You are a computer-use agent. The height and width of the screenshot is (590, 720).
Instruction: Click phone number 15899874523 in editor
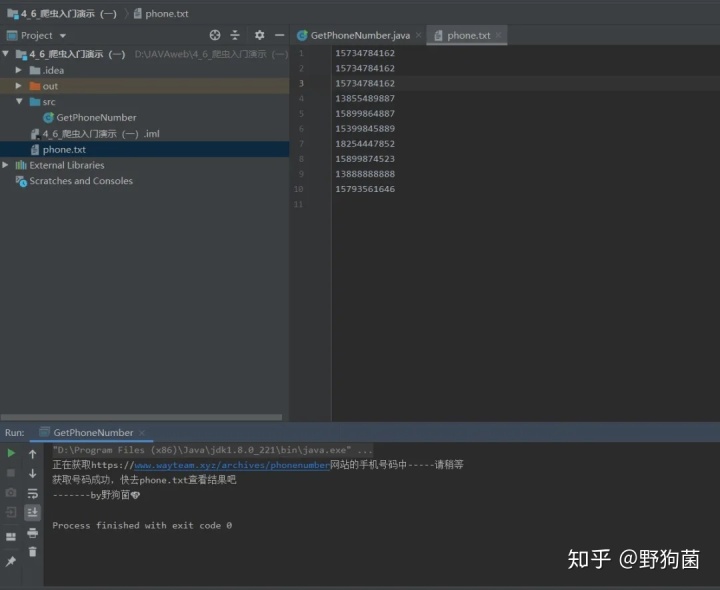point(365,158)
